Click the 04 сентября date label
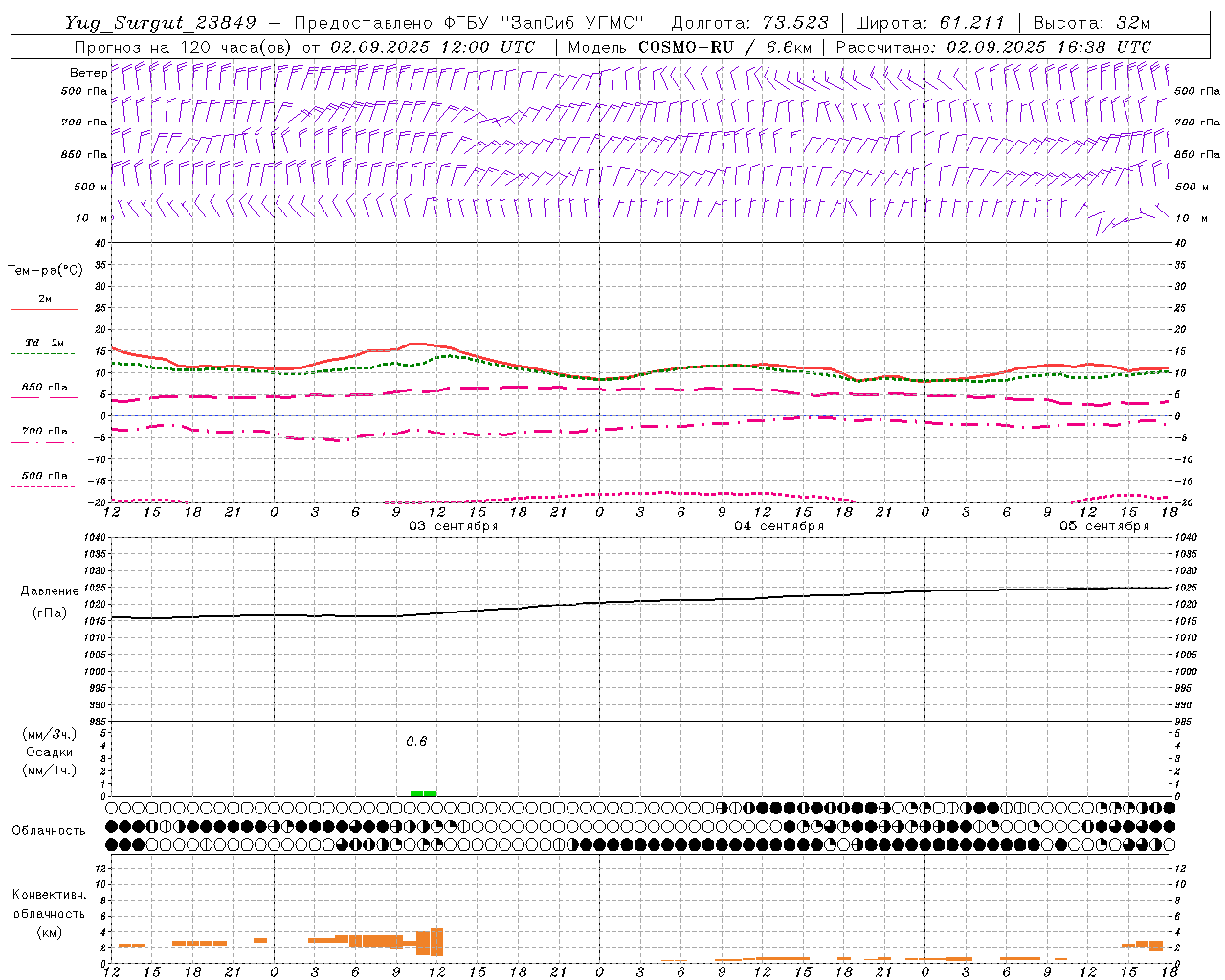Screen dimensions: 1225x980 pyautogui.click(x=779, y=526)
